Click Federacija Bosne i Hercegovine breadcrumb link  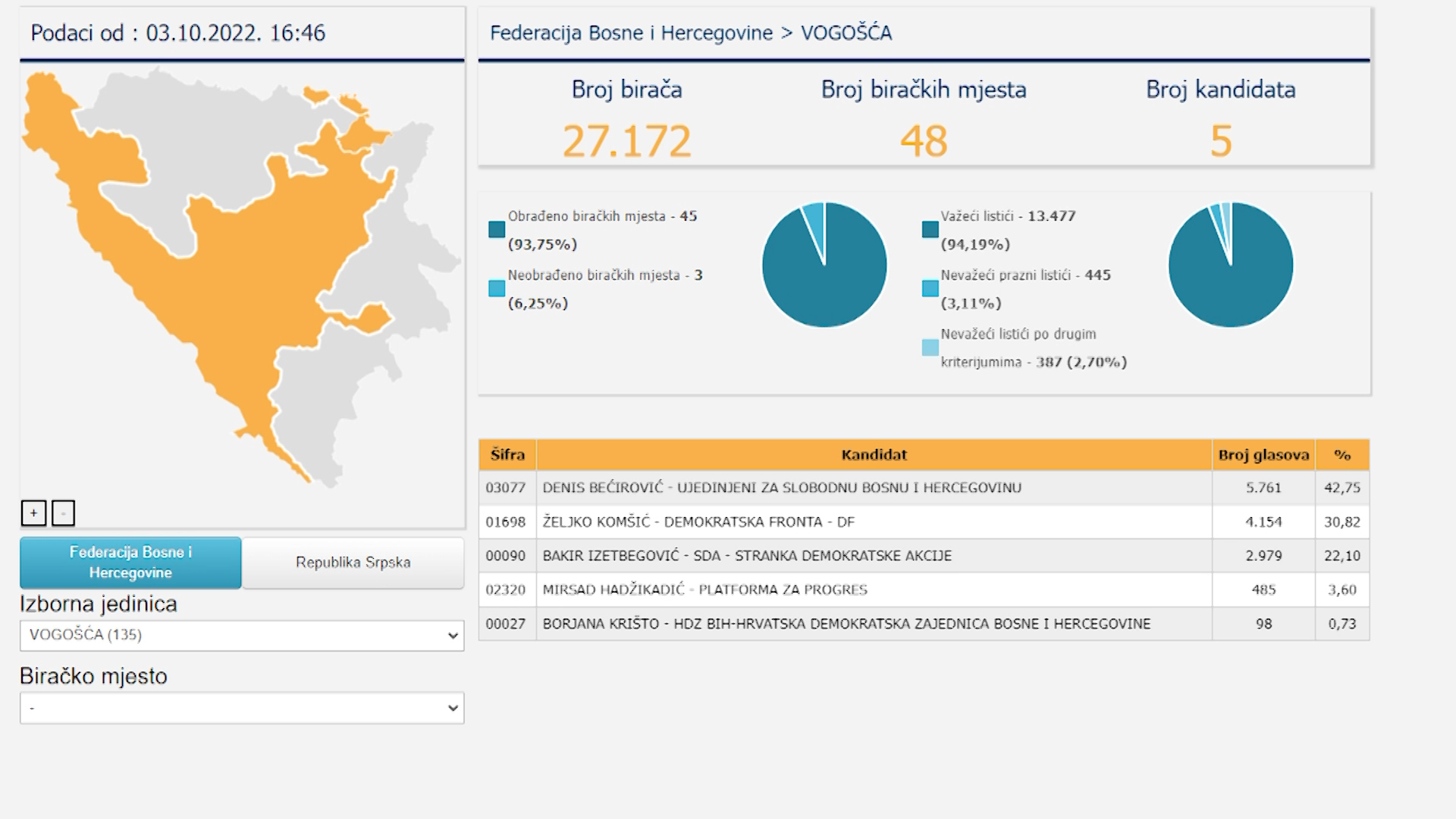(x=631, y=33)
